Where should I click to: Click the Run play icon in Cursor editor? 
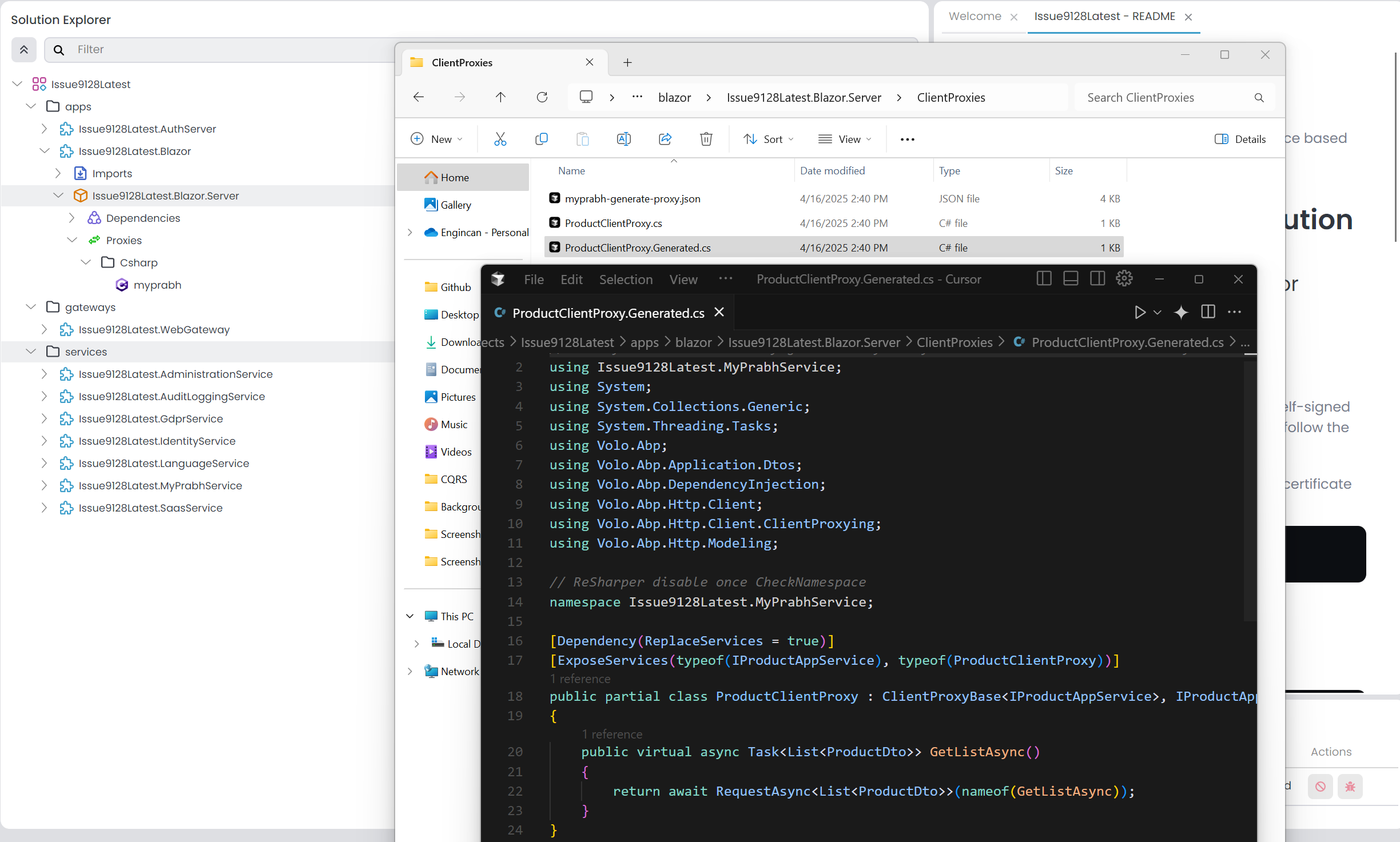[1140, 312]
